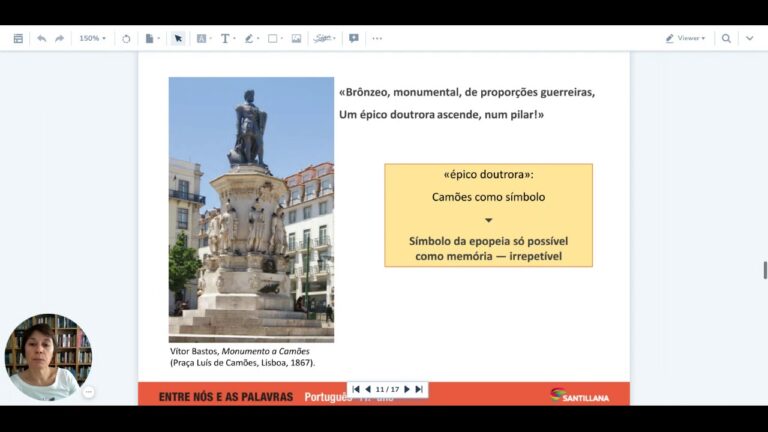The height and width of the screenshot is (432, 768).
Task: Click text como memória — irrepetível
Action: (x=488, y=256)
